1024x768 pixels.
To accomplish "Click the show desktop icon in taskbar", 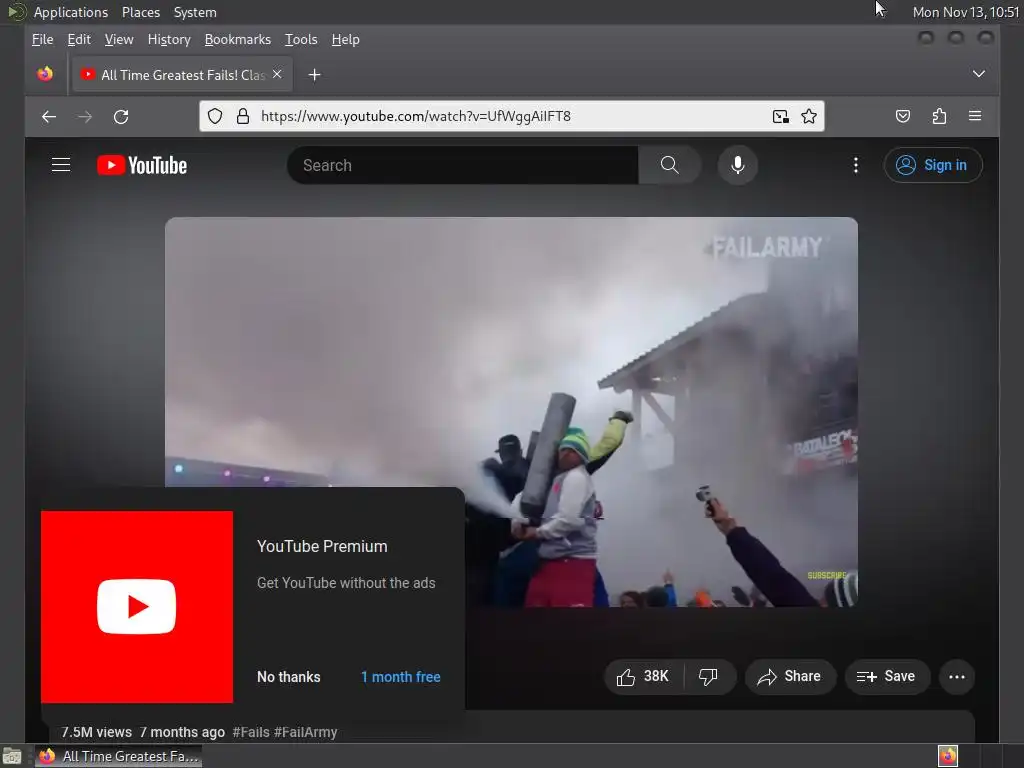I will (12, 756).
